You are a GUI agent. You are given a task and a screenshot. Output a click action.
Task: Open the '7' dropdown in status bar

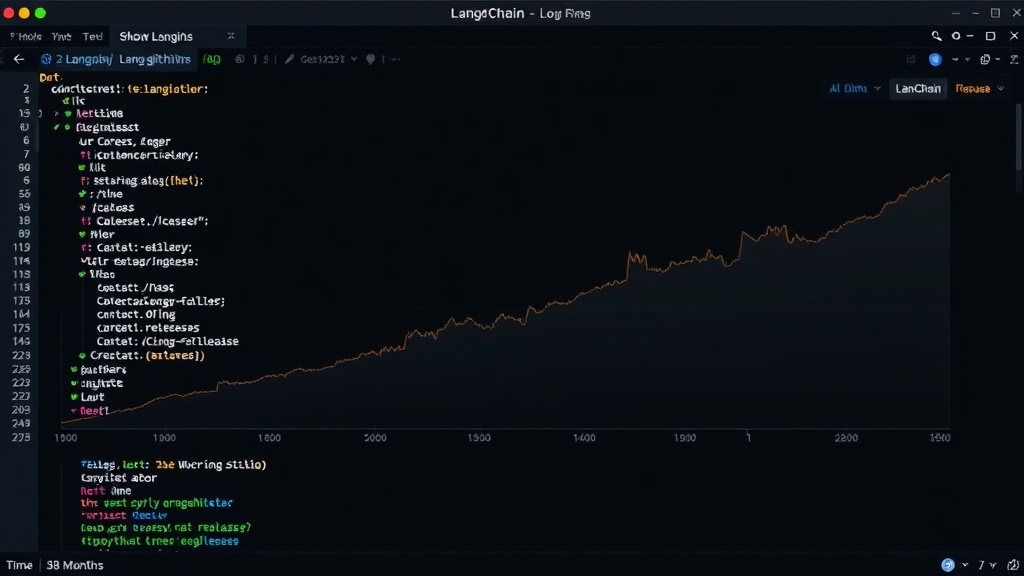[x=987, y=565]
